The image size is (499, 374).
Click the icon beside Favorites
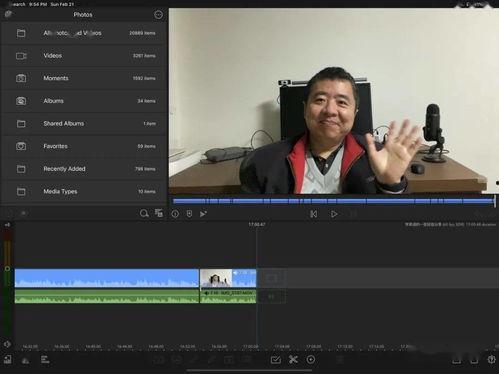[x=21, y=146]
